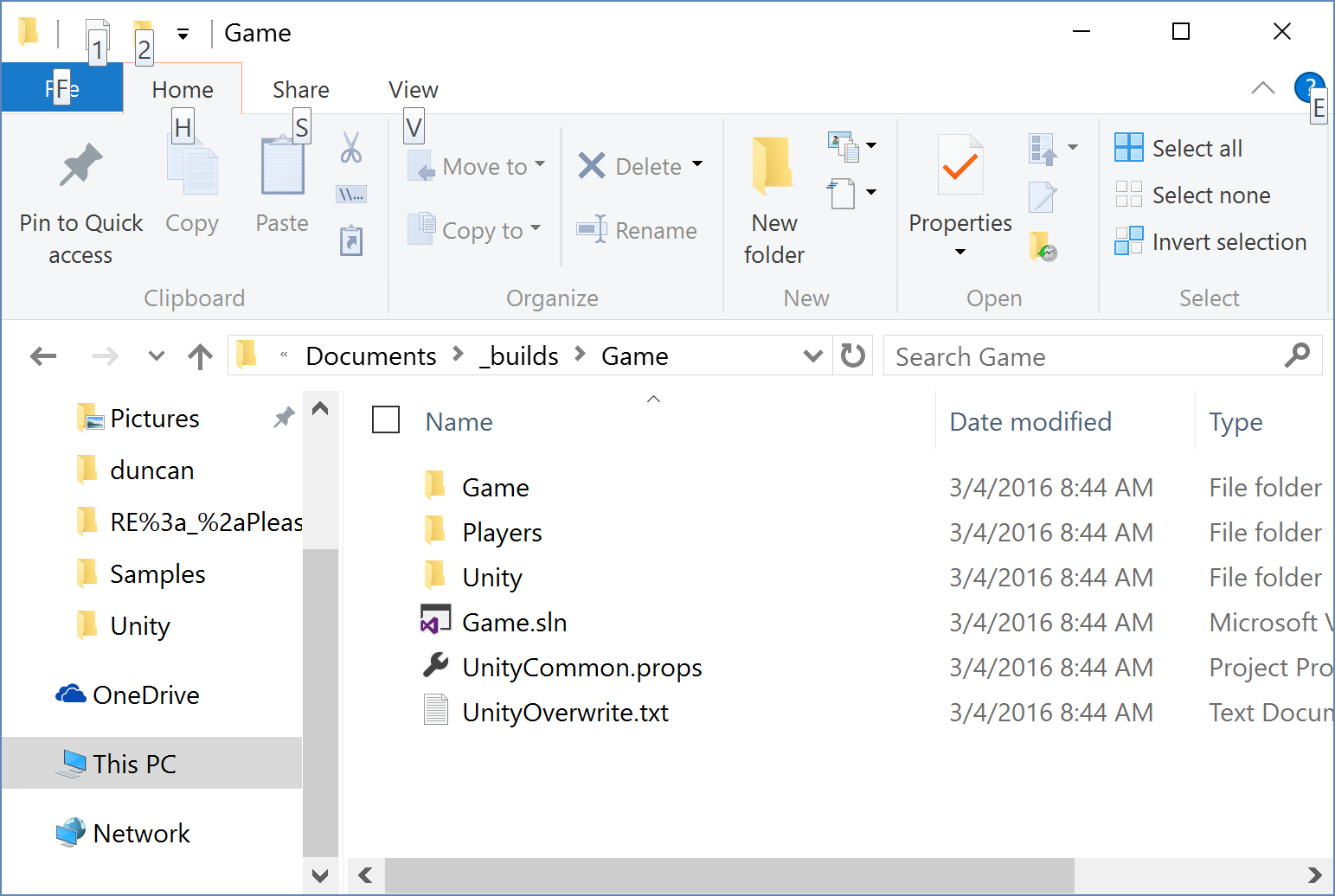Click the Edit pencil icon
1335x896 pixels.
click(1043, 196)
